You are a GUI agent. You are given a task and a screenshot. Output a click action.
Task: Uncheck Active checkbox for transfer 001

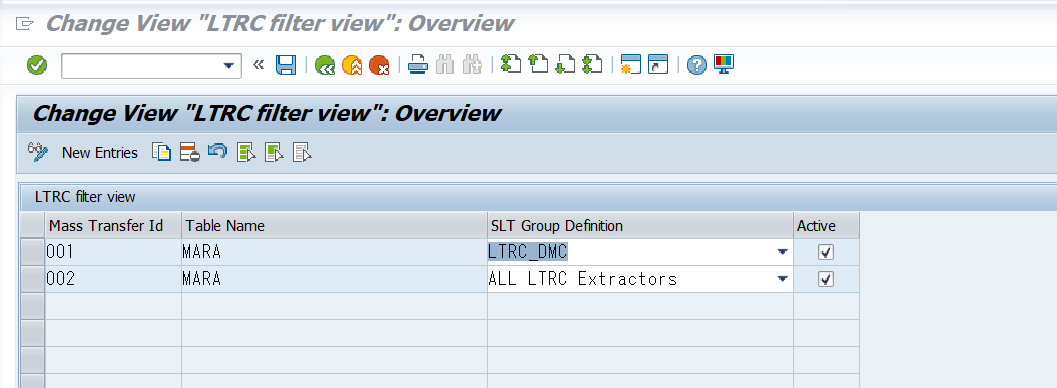point(826,252)
